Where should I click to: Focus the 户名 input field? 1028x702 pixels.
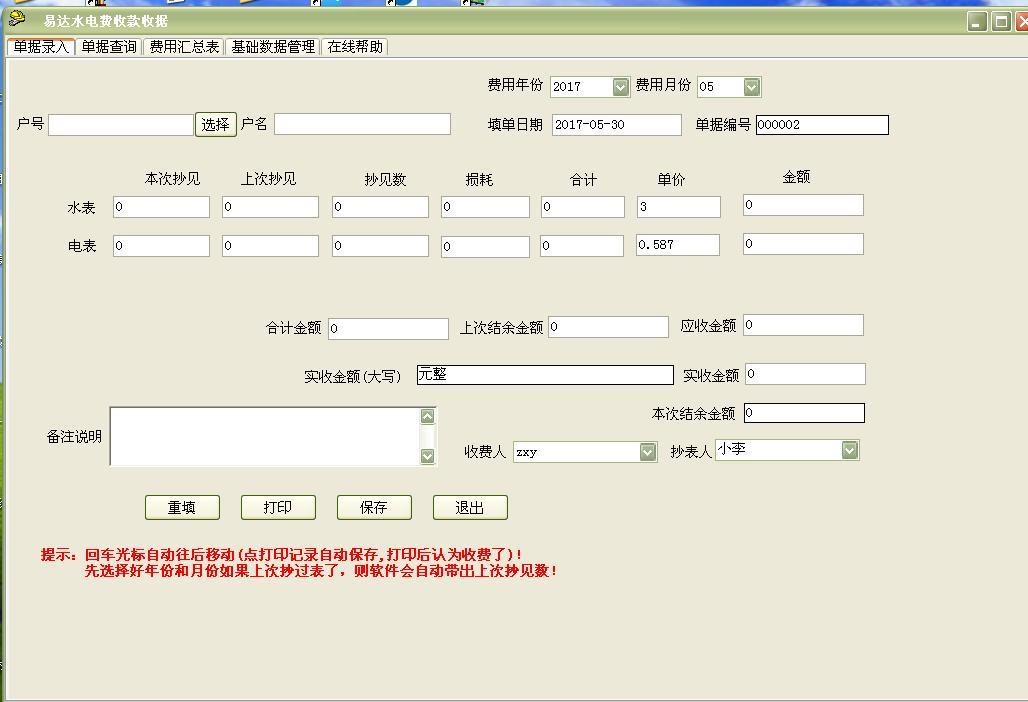pyautogui.click(x=362, y=124)
